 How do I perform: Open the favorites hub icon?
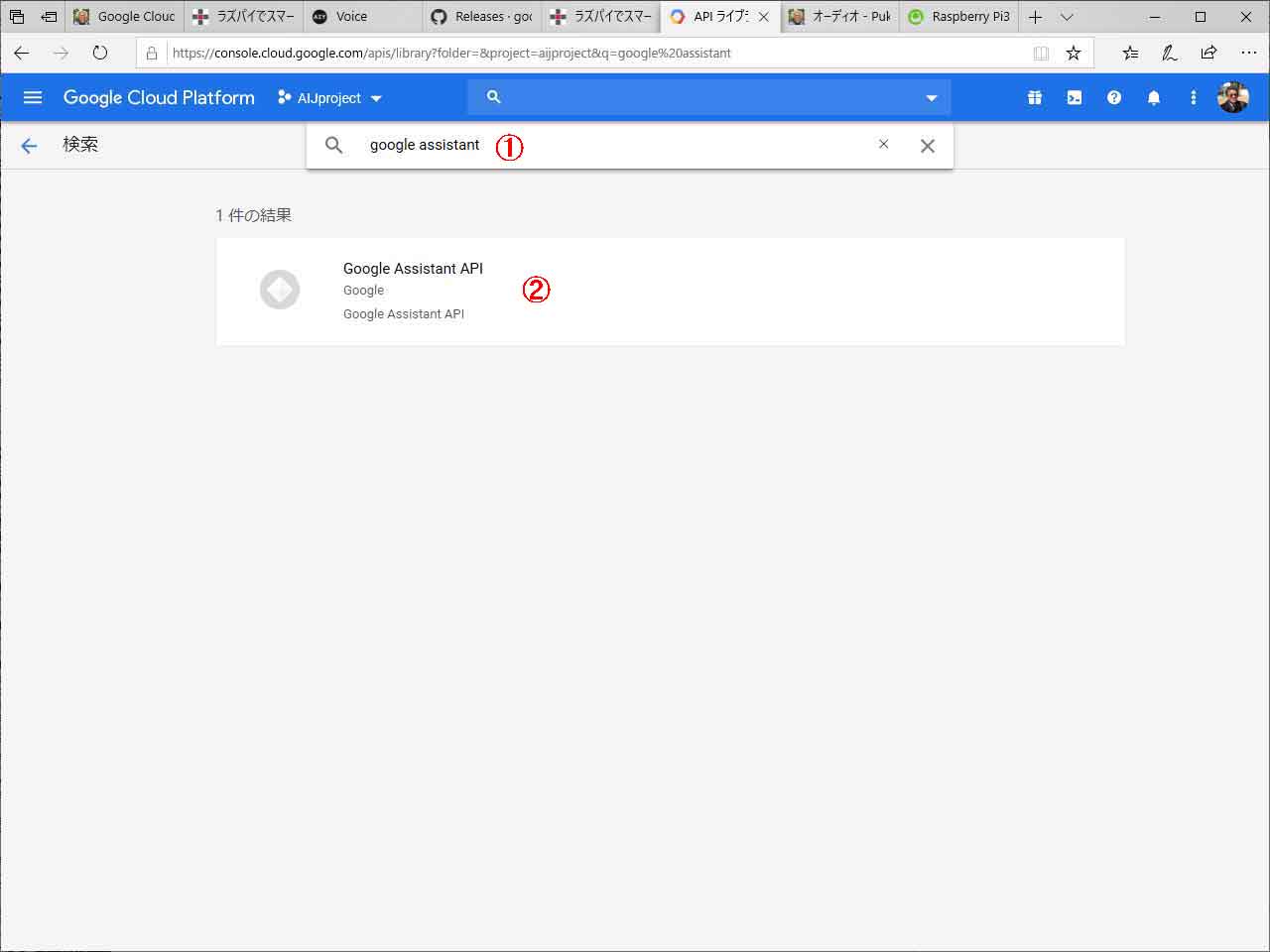(1130, 53)
